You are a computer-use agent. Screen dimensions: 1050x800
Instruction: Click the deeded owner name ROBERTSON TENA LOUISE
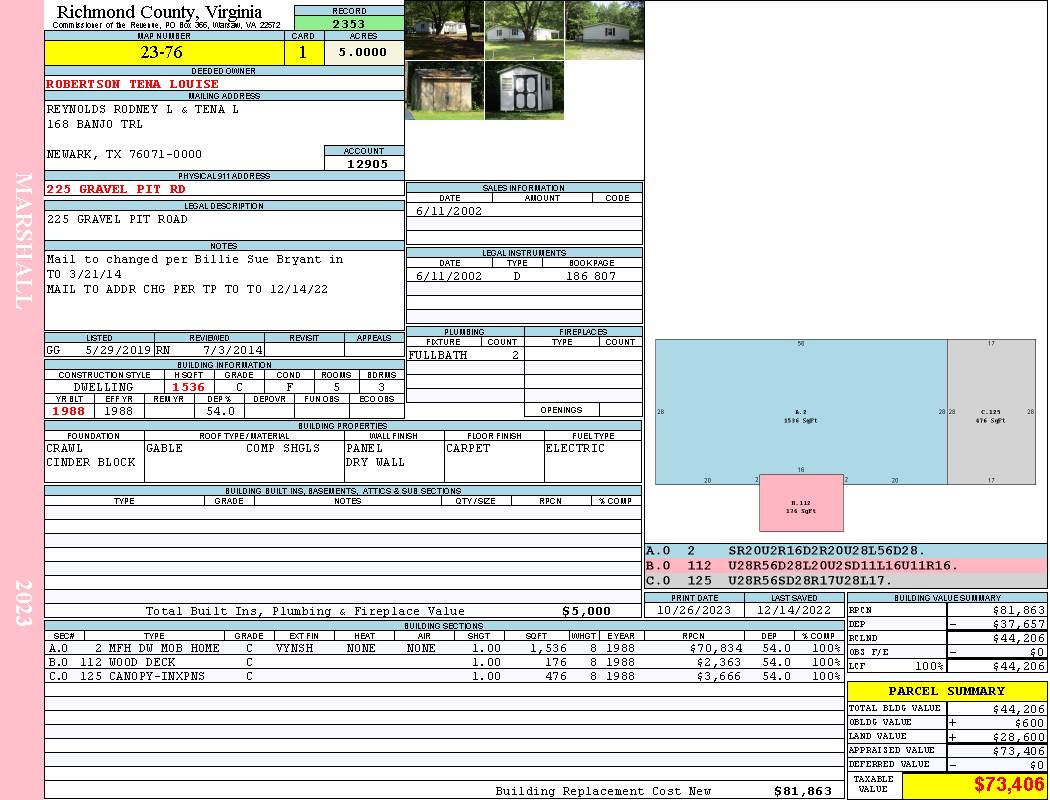132,84
